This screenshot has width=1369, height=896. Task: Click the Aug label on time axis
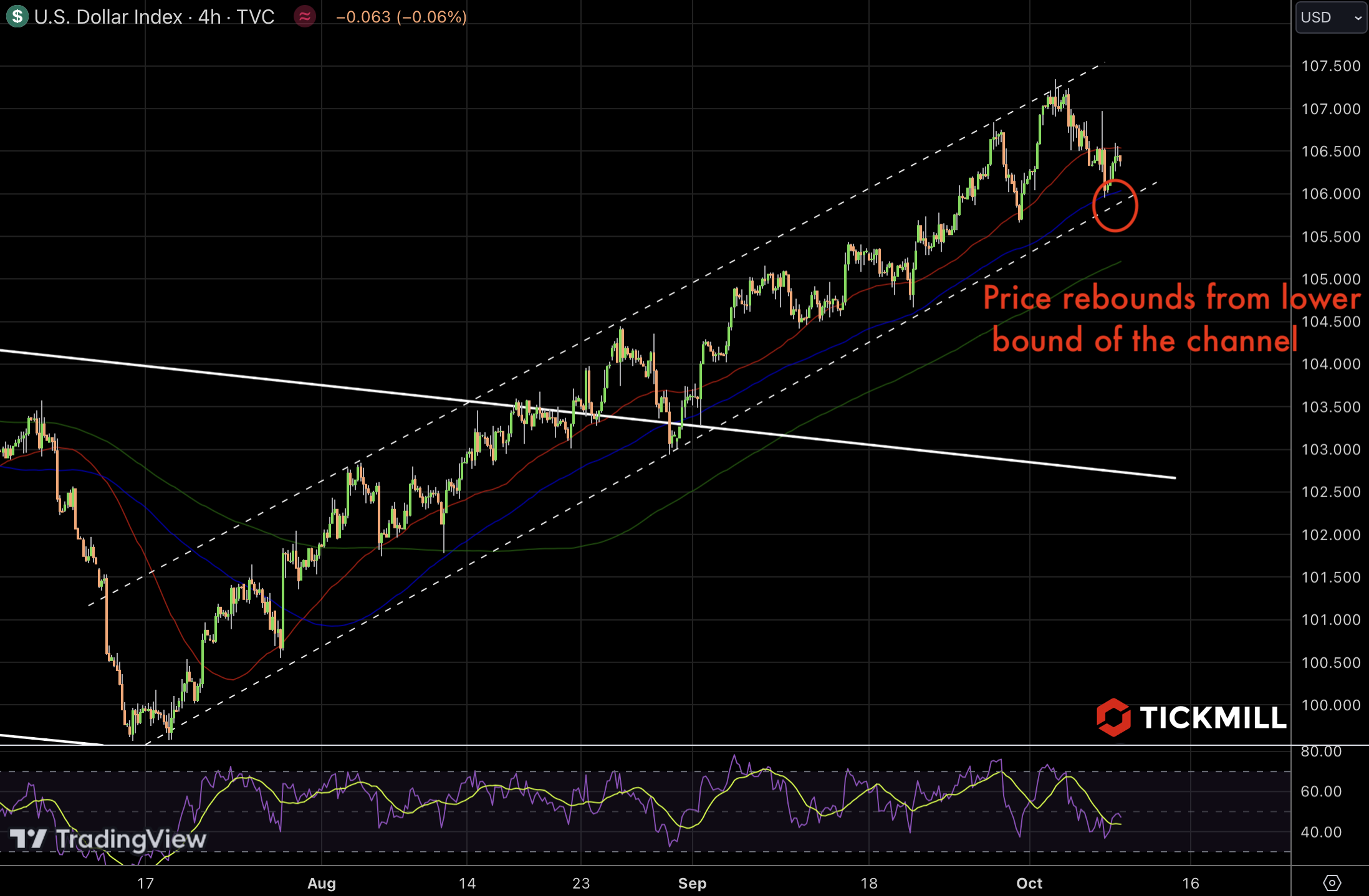point(322,883)
